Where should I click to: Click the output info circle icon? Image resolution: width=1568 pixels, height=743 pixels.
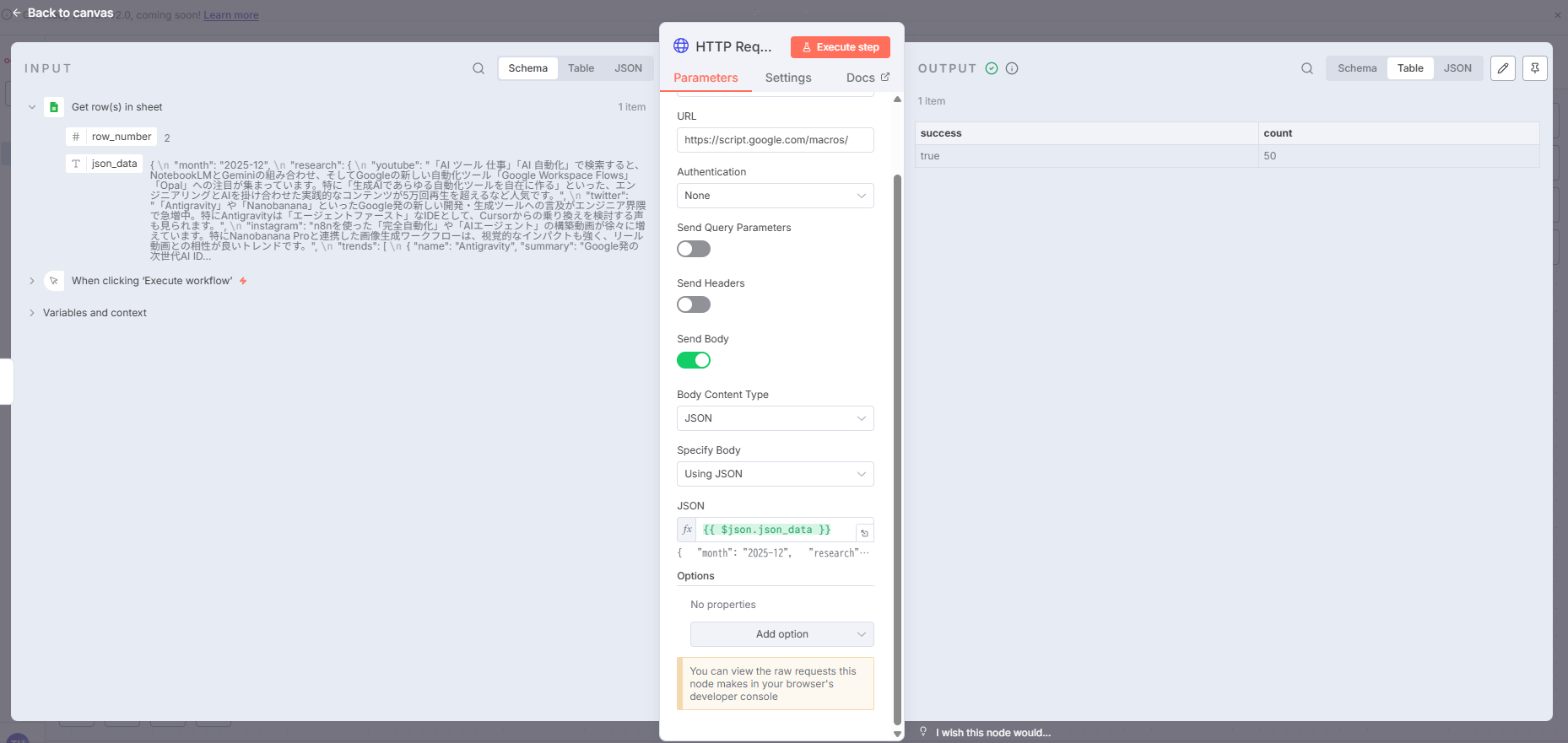[1012, 68]
